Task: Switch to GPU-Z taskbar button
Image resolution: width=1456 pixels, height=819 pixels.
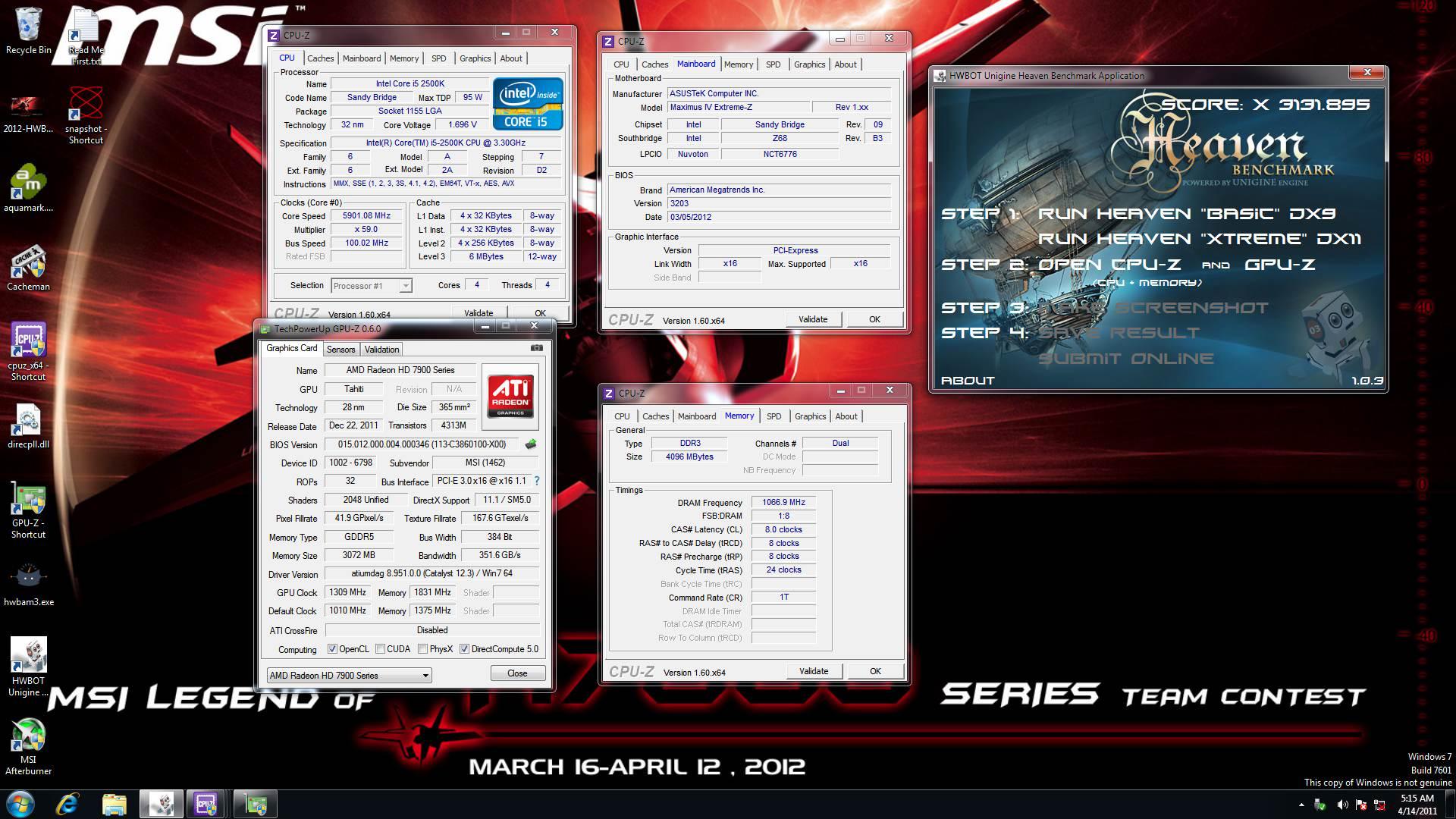Action: point(255,804)
